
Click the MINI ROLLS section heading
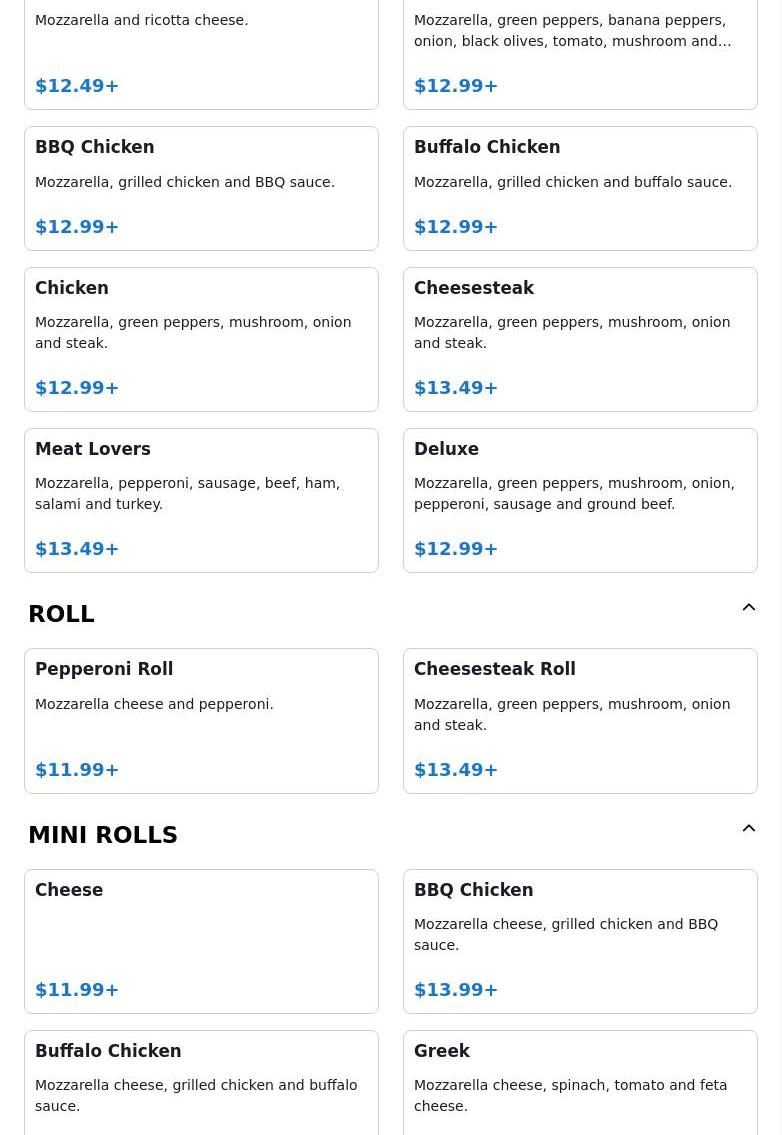tap(103, 835)
